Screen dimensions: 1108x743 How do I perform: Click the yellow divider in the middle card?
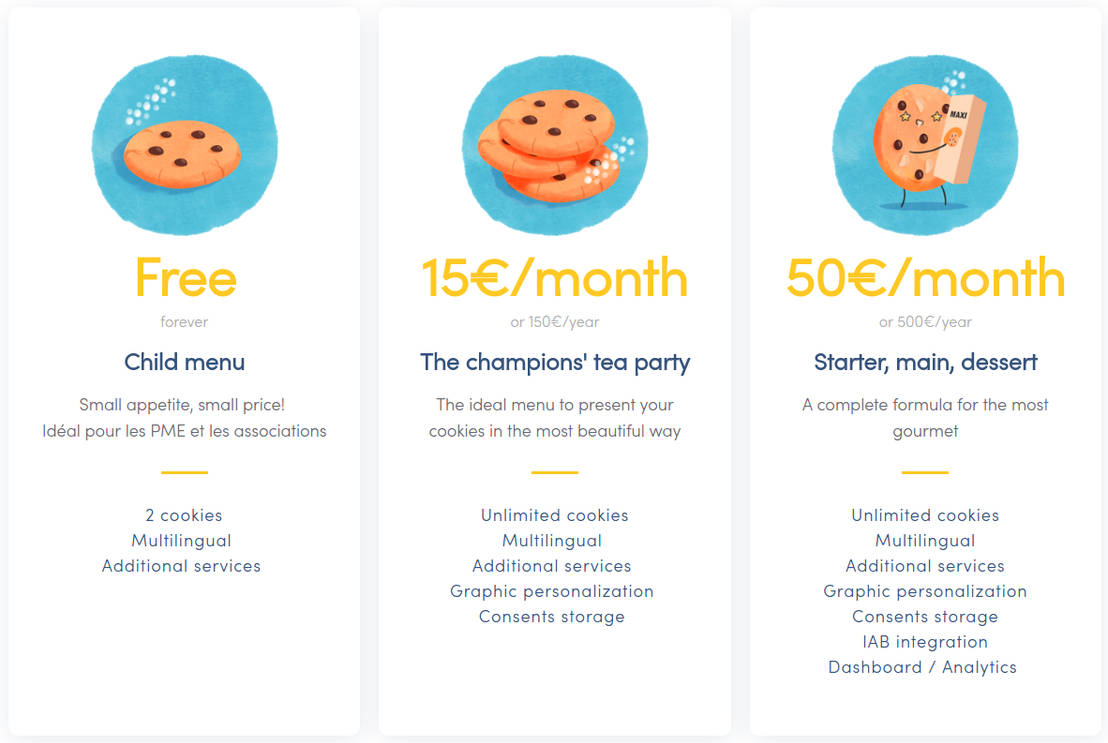pos(555,472)
